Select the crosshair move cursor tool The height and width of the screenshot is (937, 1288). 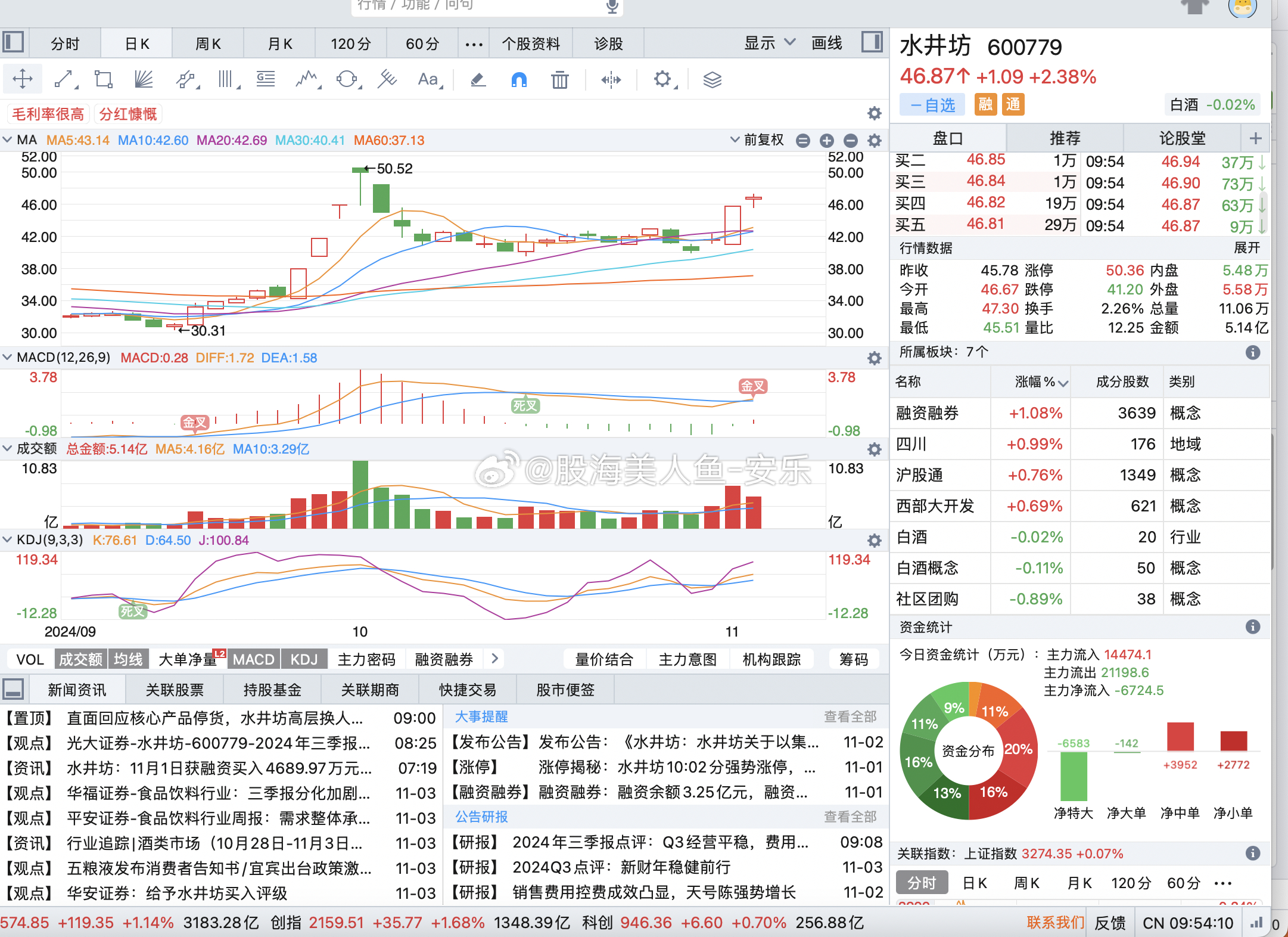22,79
